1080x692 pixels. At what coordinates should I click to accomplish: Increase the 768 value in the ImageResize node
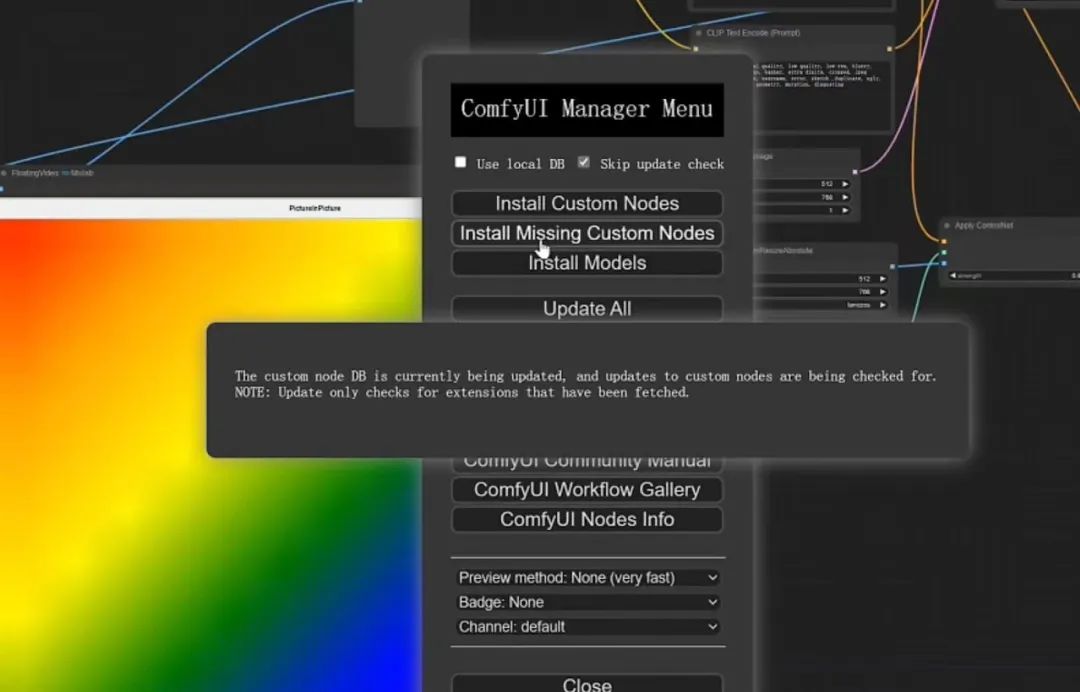point(883,292)
